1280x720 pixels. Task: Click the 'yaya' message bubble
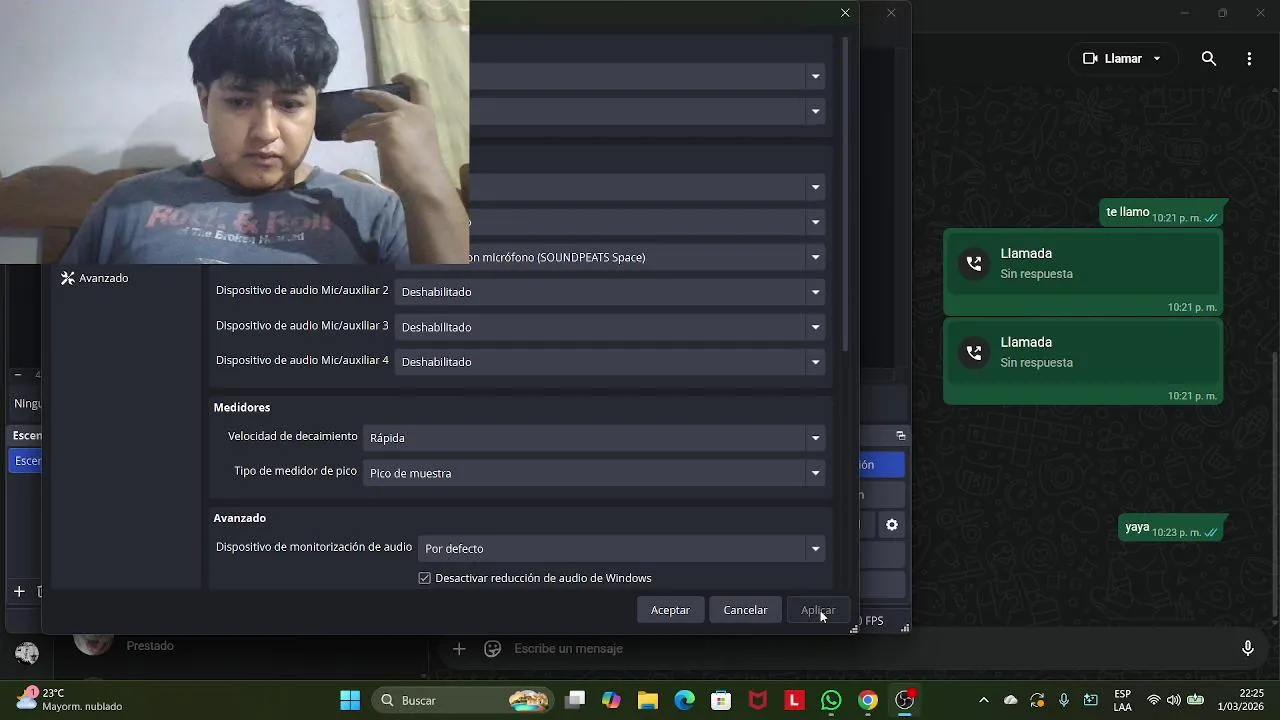click(x=1172, y=528)
